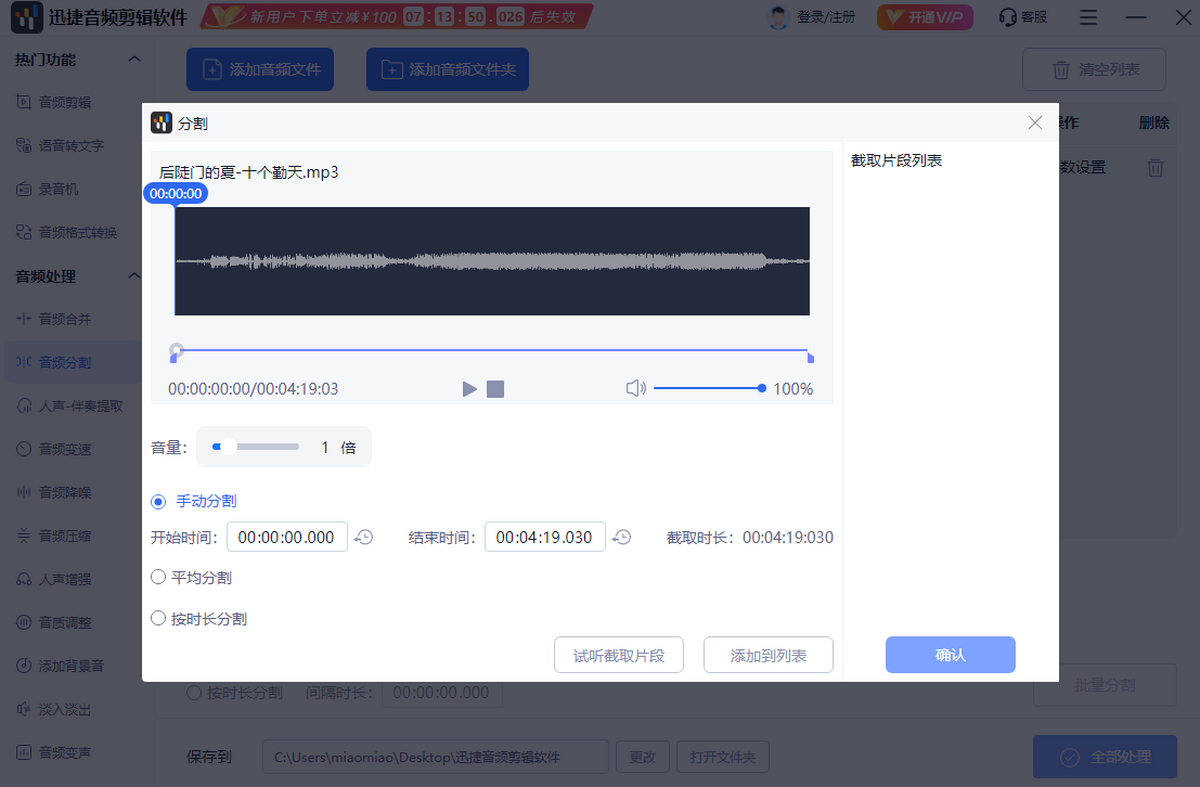Open customer service headset icon
This screenshot has width=1200, height=787.
pos(1008,18)
